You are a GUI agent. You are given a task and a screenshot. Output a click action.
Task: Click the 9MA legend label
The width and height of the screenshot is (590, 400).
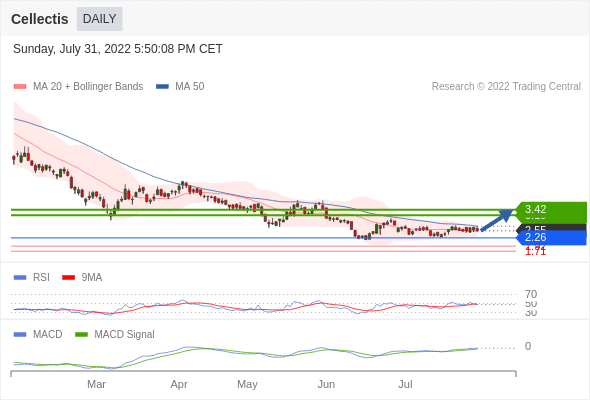click(x=92, y=278)
